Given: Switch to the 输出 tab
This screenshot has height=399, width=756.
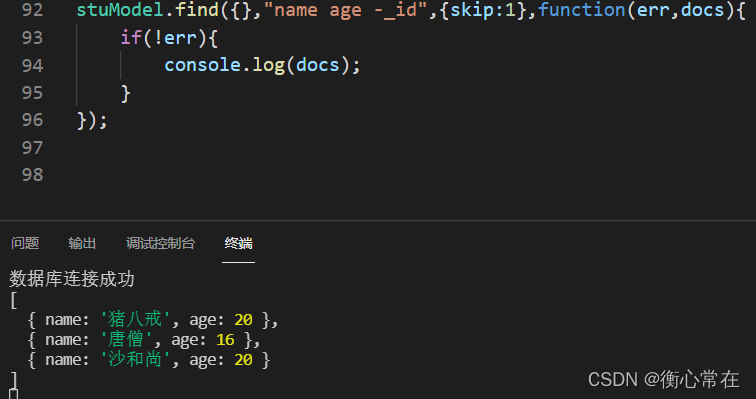Looking at the screenshot, I should click(82, 243).
